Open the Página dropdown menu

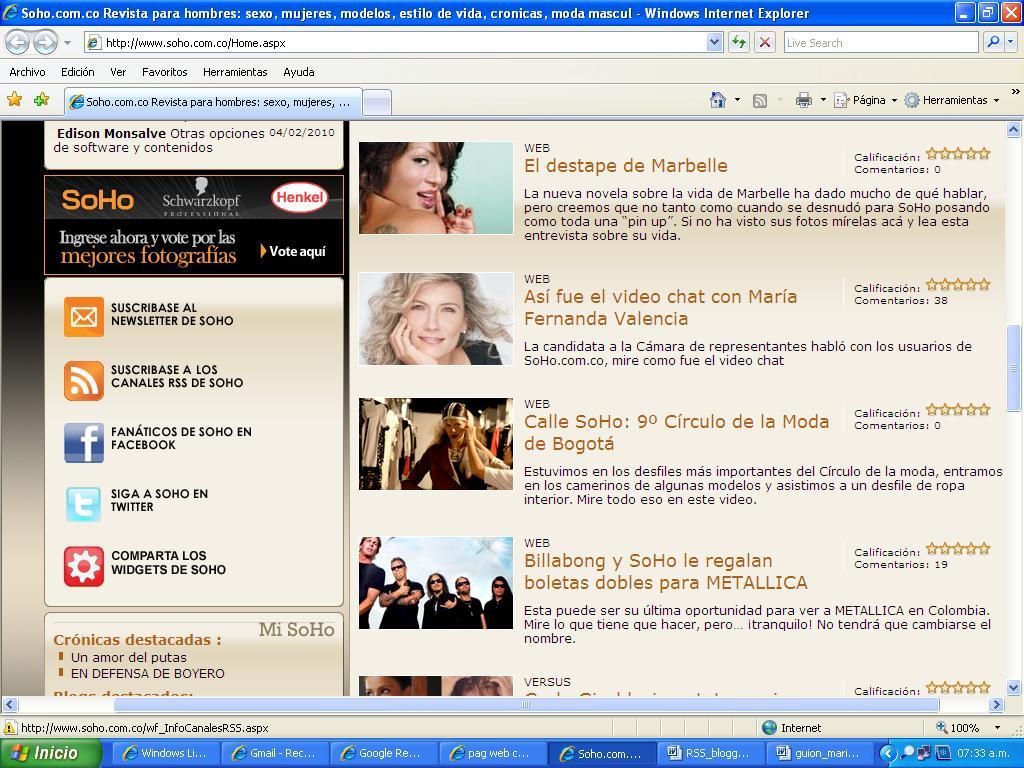coord(866,100)
